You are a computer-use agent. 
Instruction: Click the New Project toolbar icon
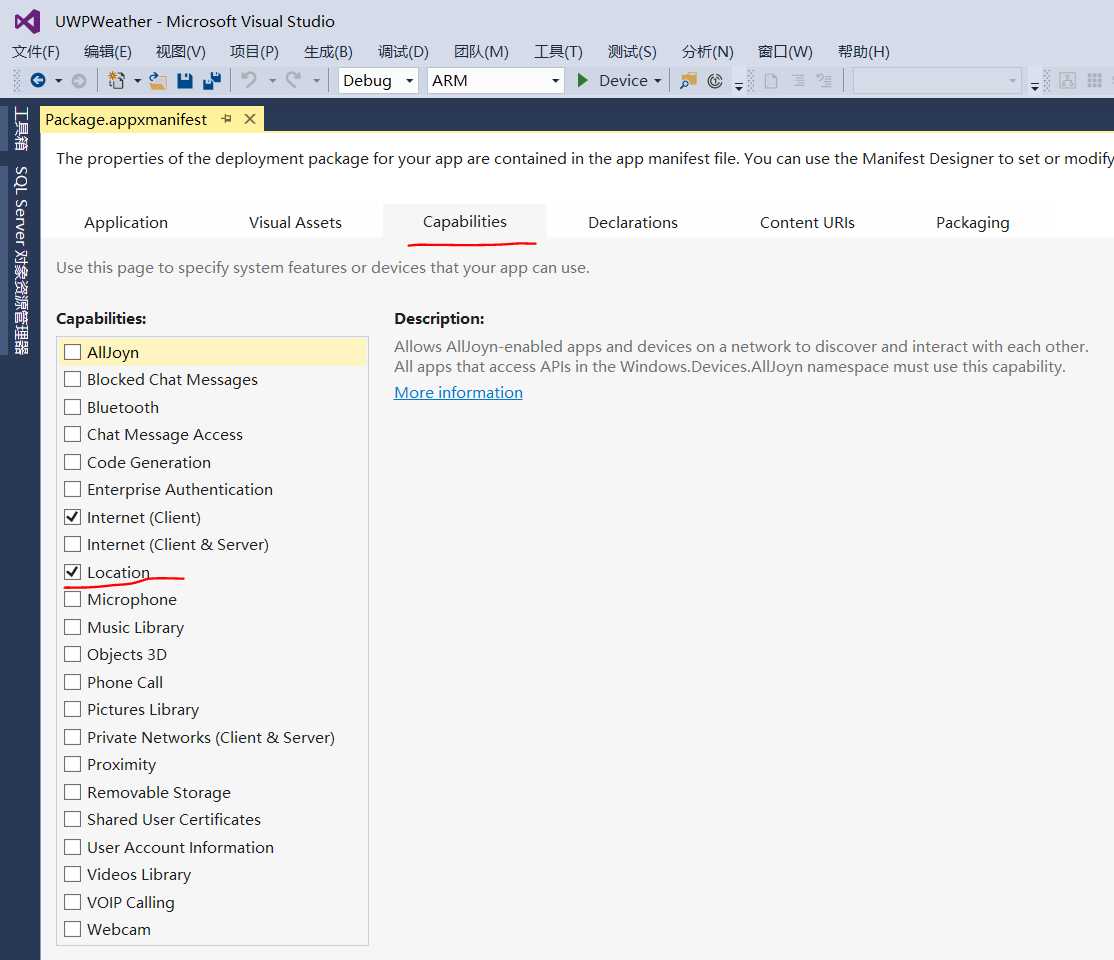[x=117, y=81]
